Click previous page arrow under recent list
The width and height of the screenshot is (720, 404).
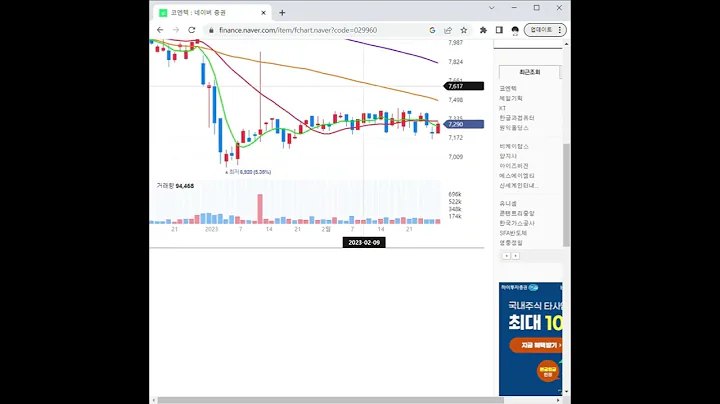[x=506, y=256]
